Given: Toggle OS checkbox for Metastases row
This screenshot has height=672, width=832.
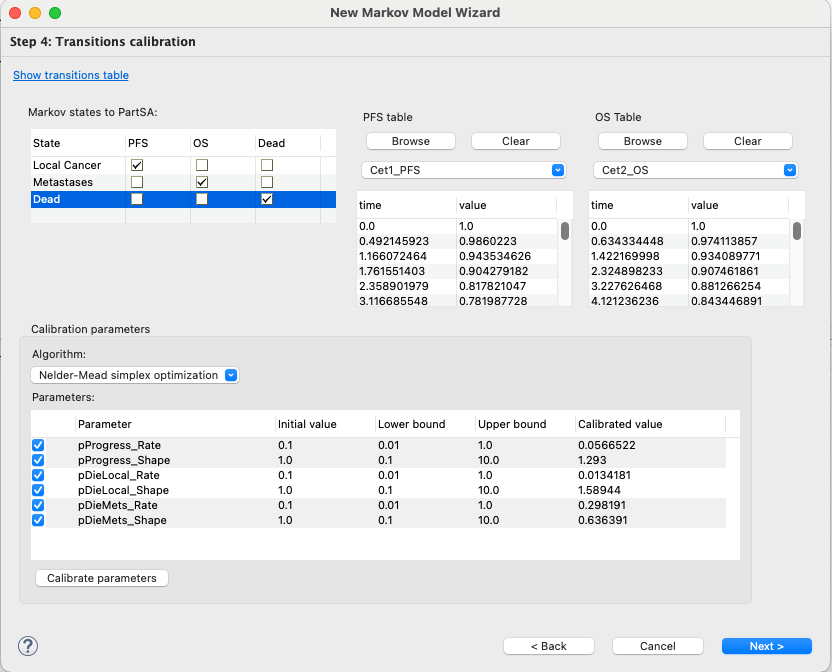Looking at the screenshot, I should click(x=202, y=182).
